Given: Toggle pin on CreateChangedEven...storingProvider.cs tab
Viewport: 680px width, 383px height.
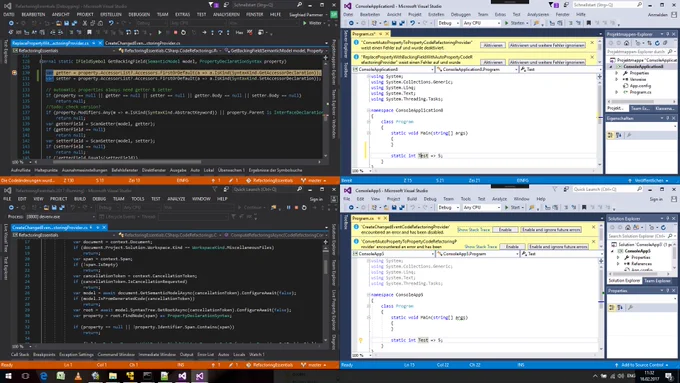Looking at the screenshot, I should 98,227.
